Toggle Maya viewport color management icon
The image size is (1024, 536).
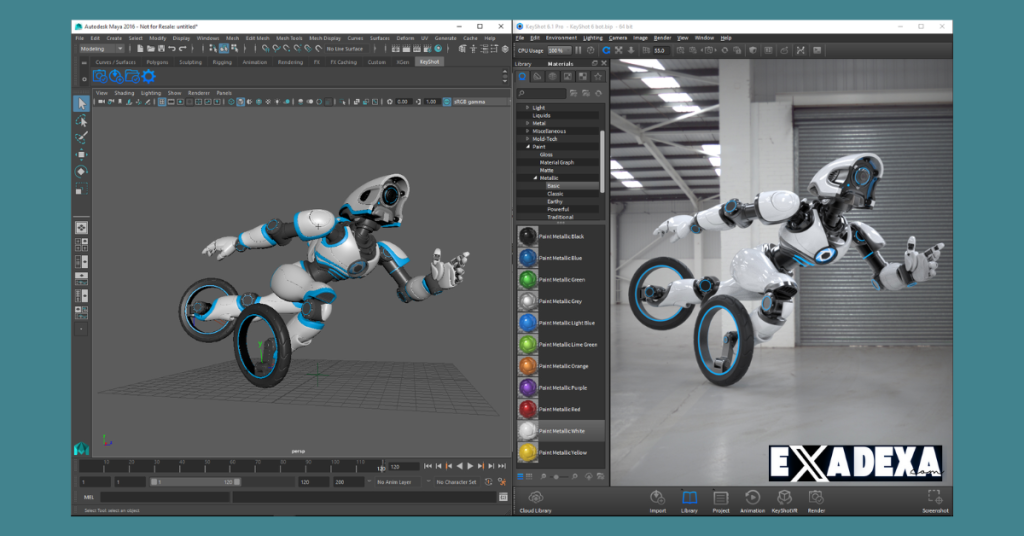tap(447, 102)
